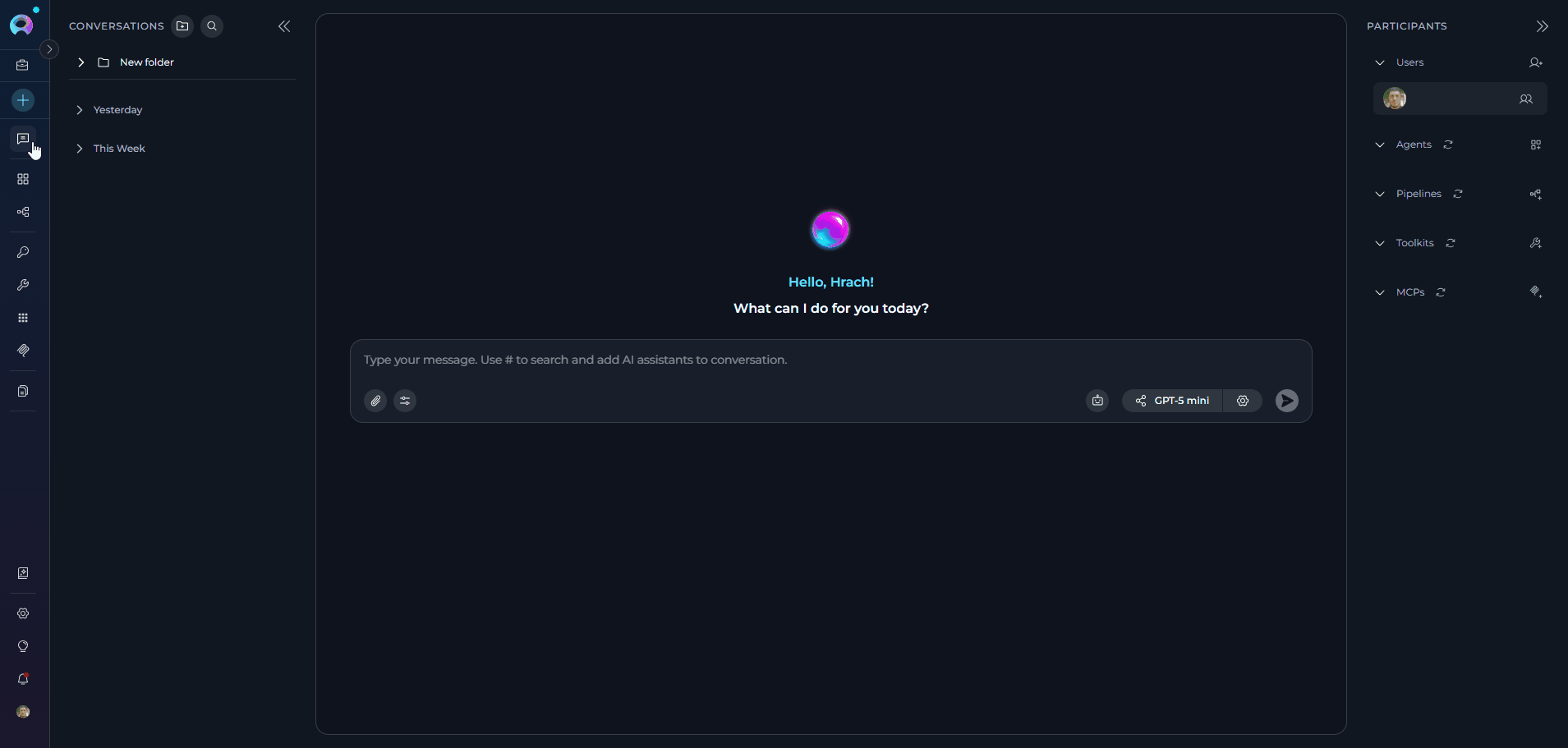This screenshot has width=1568, height=748.
Task: Open the Agents grid icon in the sidebar
Action: (x=23, y=179)
